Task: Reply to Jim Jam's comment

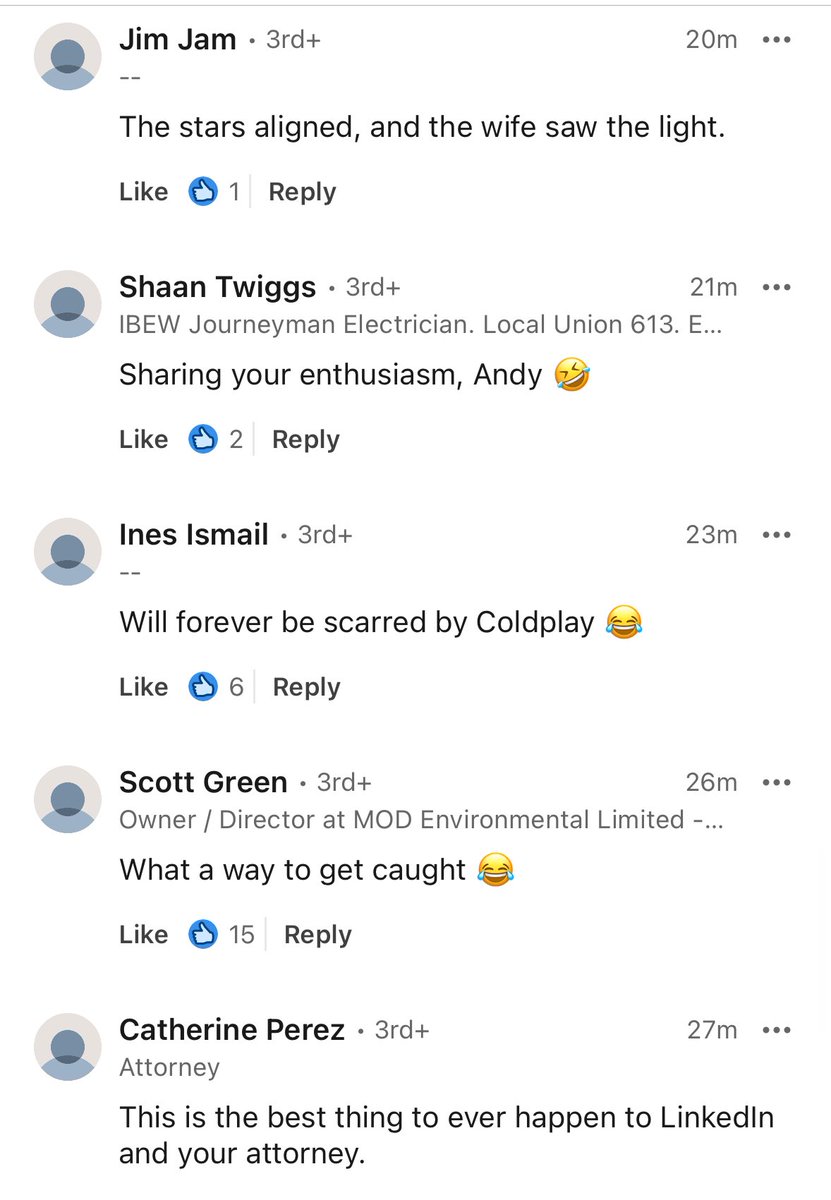Action: coord(302,192)
